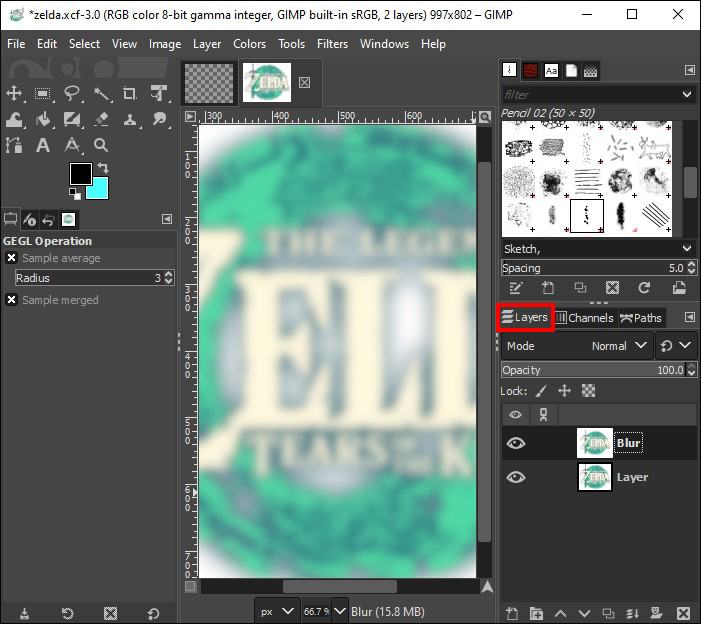The height and width of the screenshot is (624, 701).
Task: Select the Warp Transform tool
Action: coord(14,119)
